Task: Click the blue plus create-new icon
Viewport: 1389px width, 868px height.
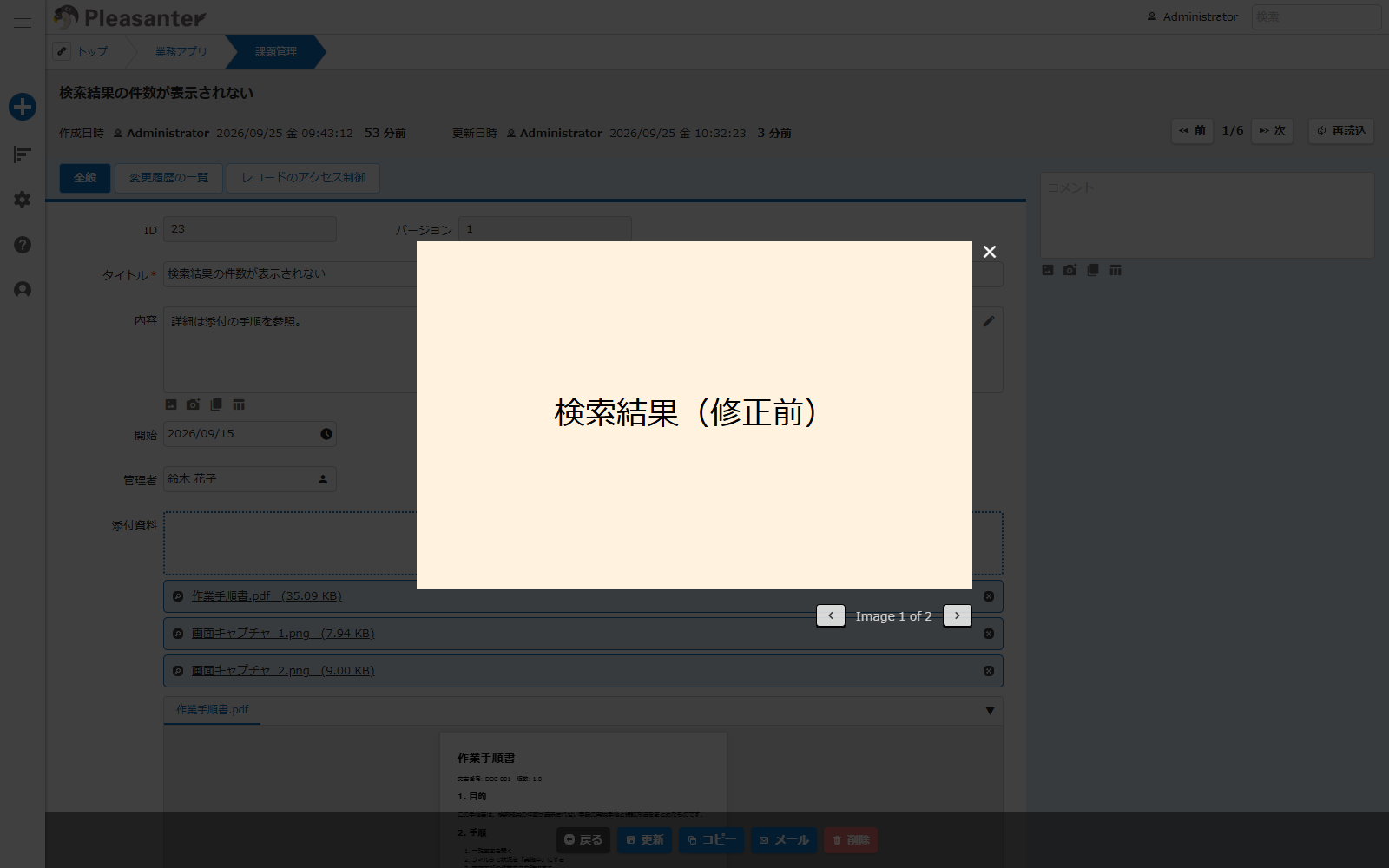Action: pos(23,107)
